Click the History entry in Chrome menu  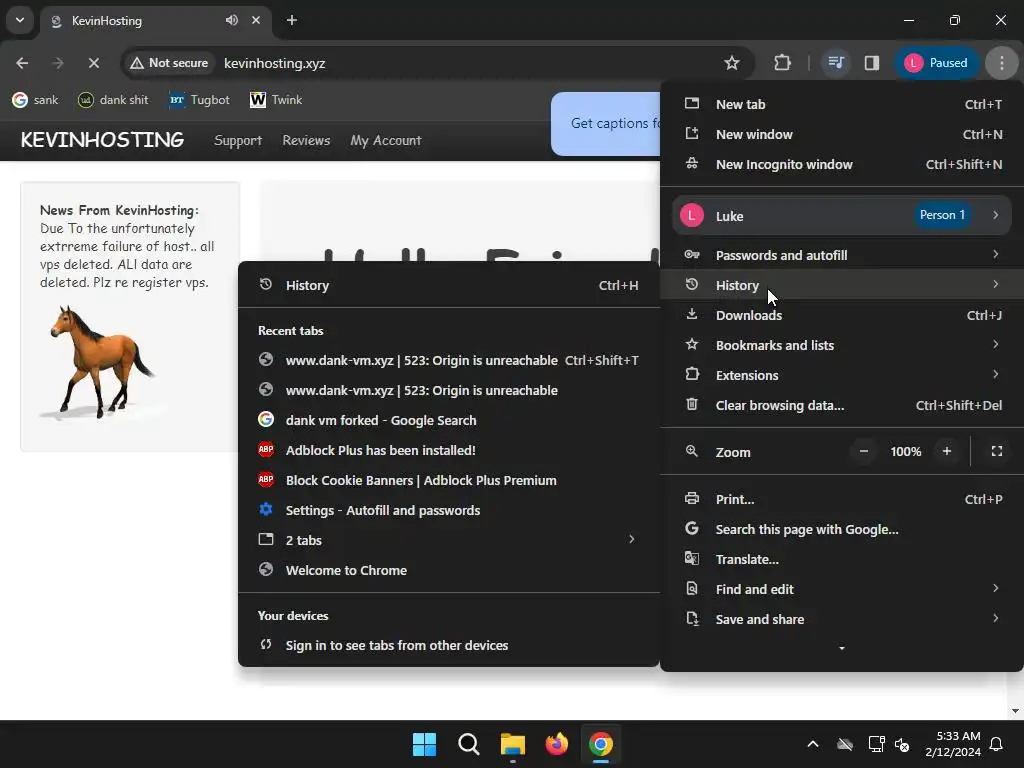(842, 285)
